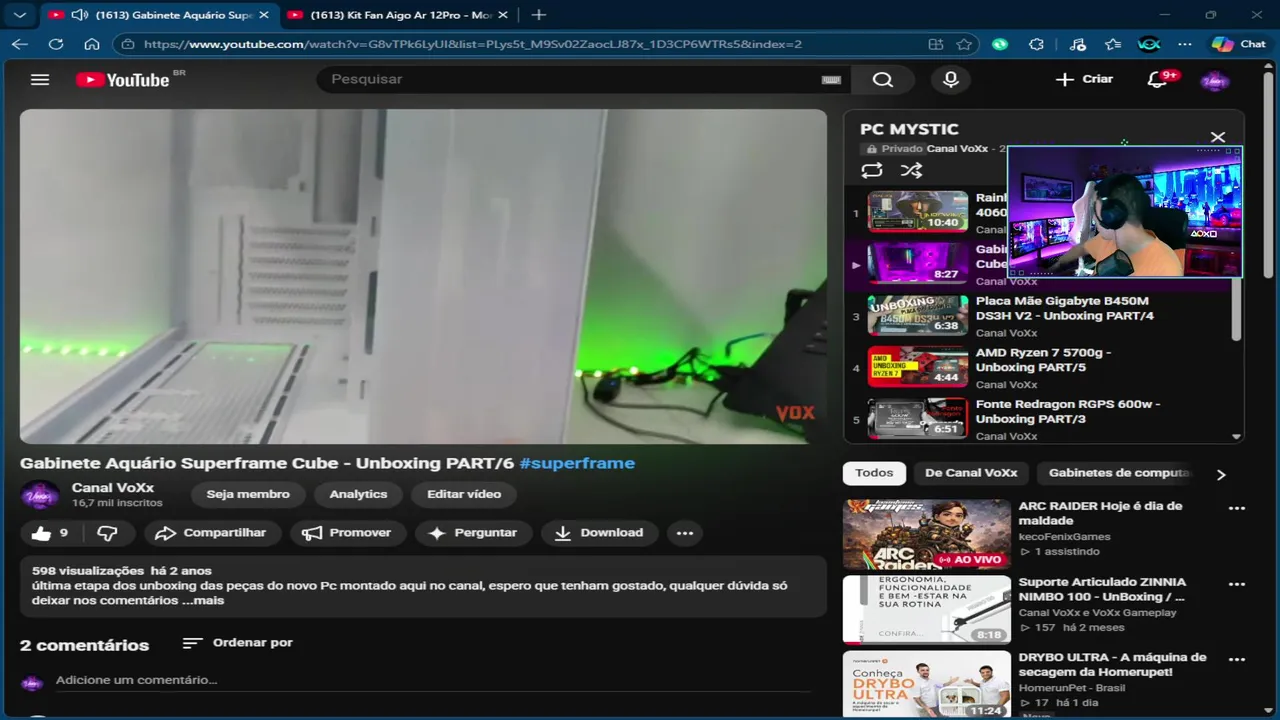Screen dimensions: 1280x720
Task: Open browser settings and more ellipsis
Action: point(1185,44)
